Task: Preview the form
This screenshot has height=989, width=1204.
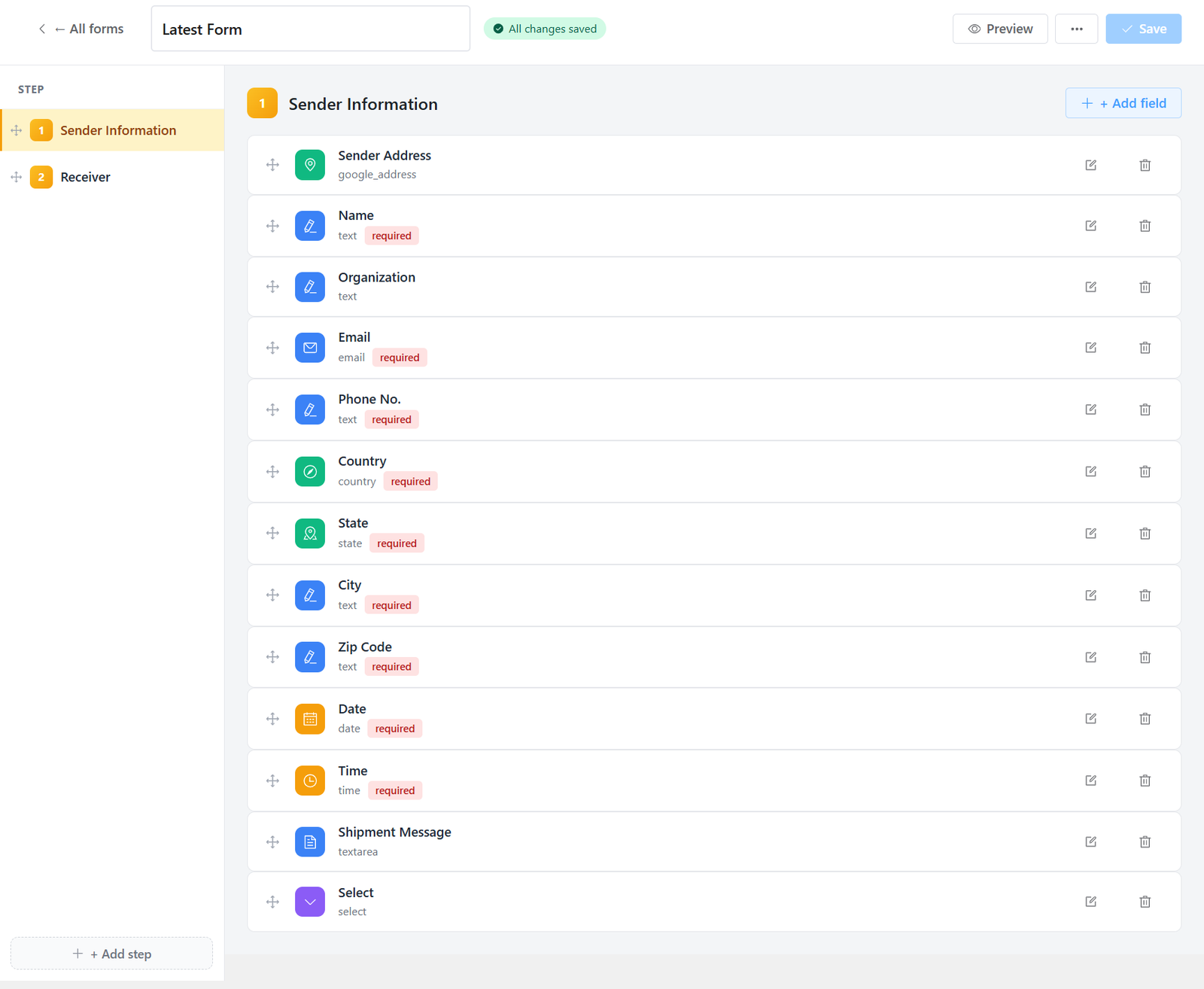Action: click(x=1000, y=29)
